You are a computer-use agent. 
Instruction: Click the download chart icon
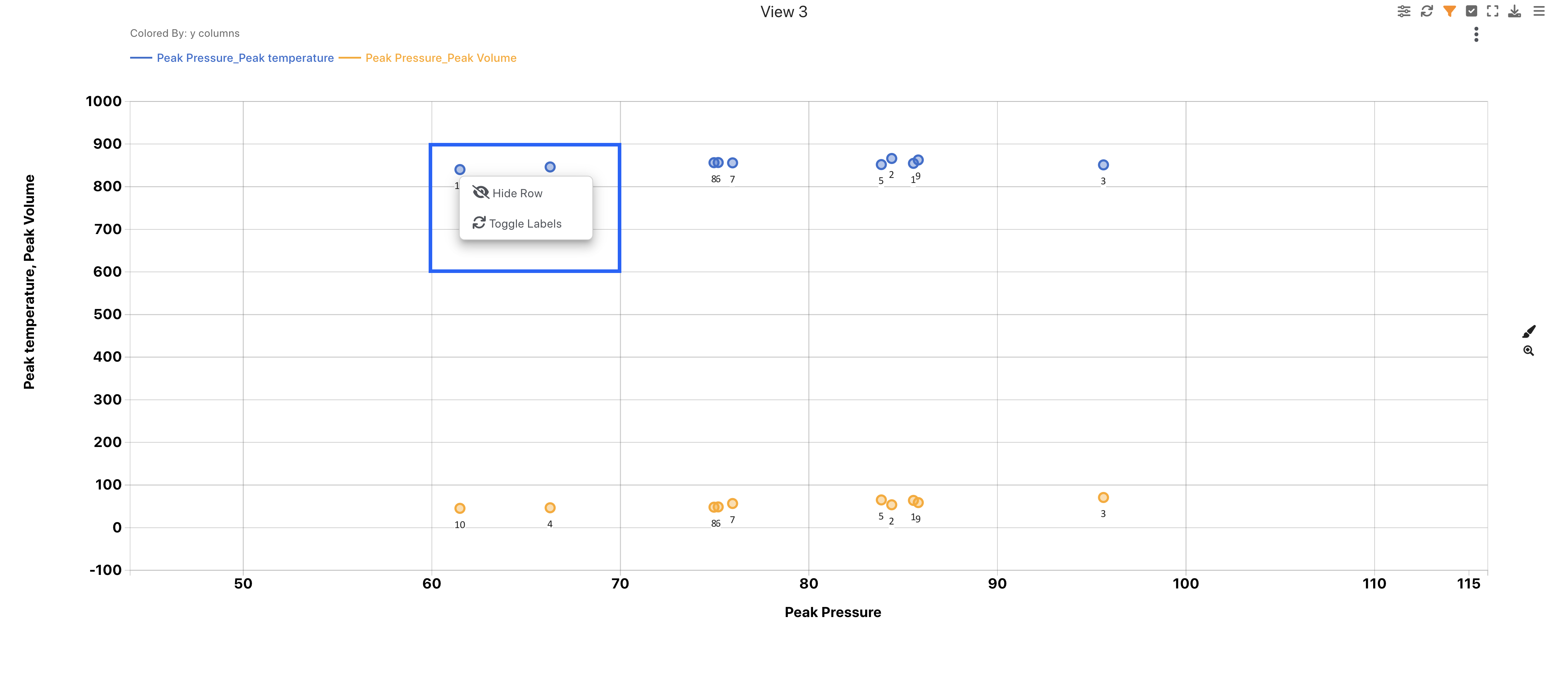click(1514, 11)
